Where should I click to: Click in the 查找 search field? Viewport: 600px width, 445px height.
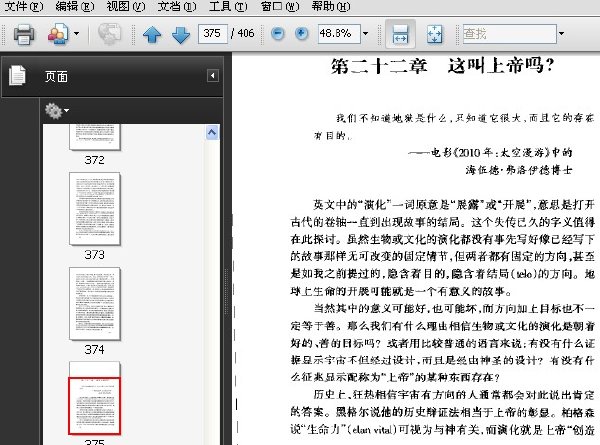(508, 34)
